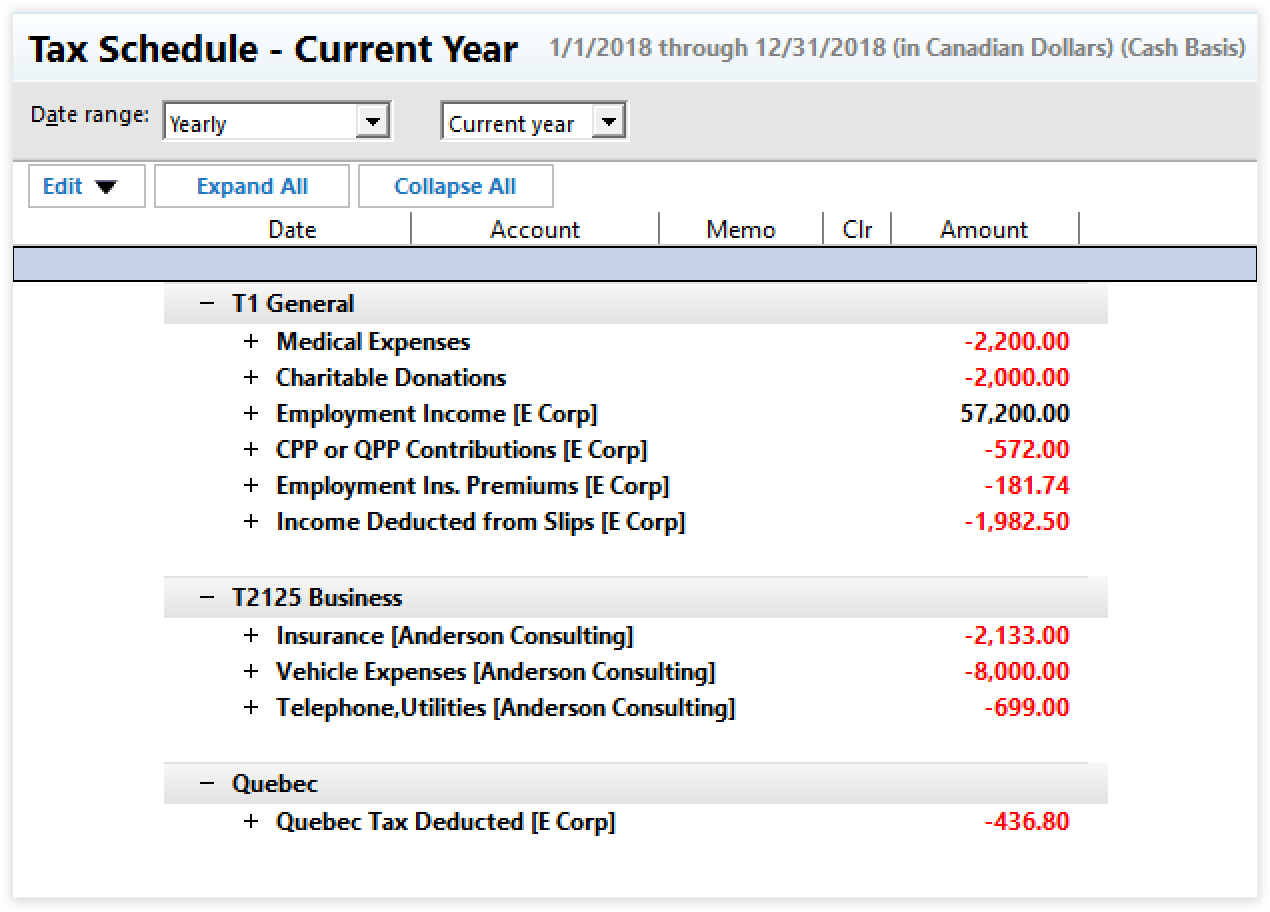
Task: Collapse the T2125 Business section
Action: [207, 598]
